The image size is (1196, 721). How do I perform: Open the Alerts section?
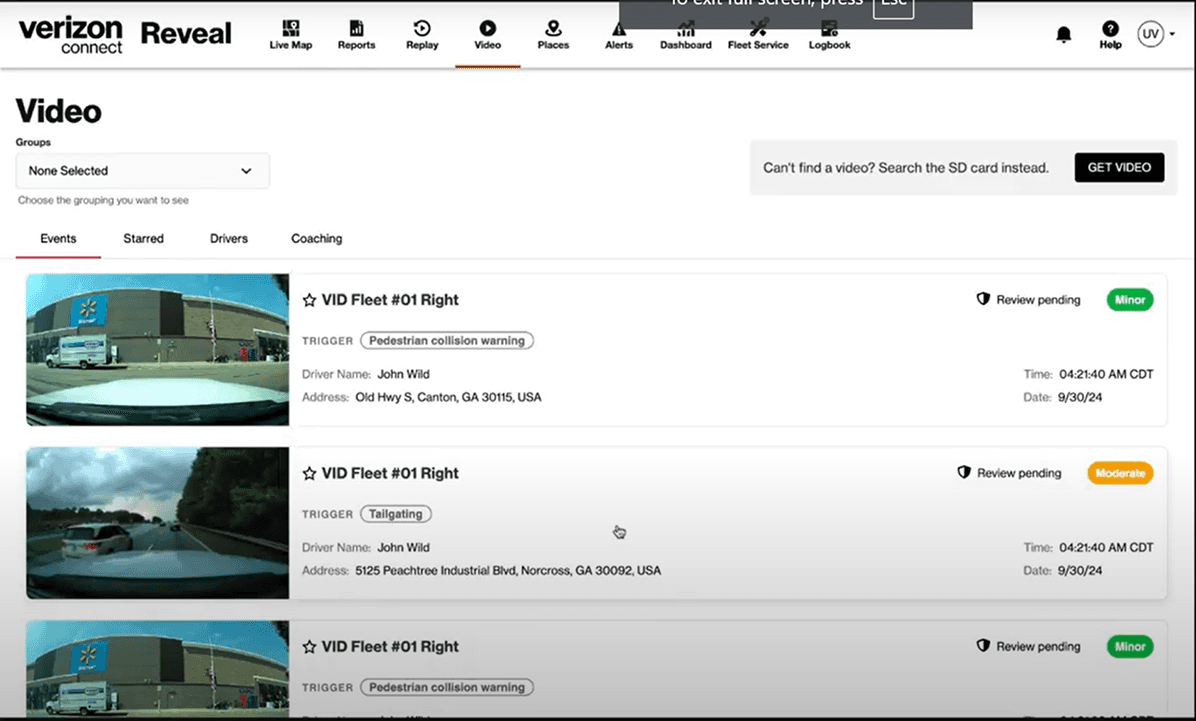(619, 35)
